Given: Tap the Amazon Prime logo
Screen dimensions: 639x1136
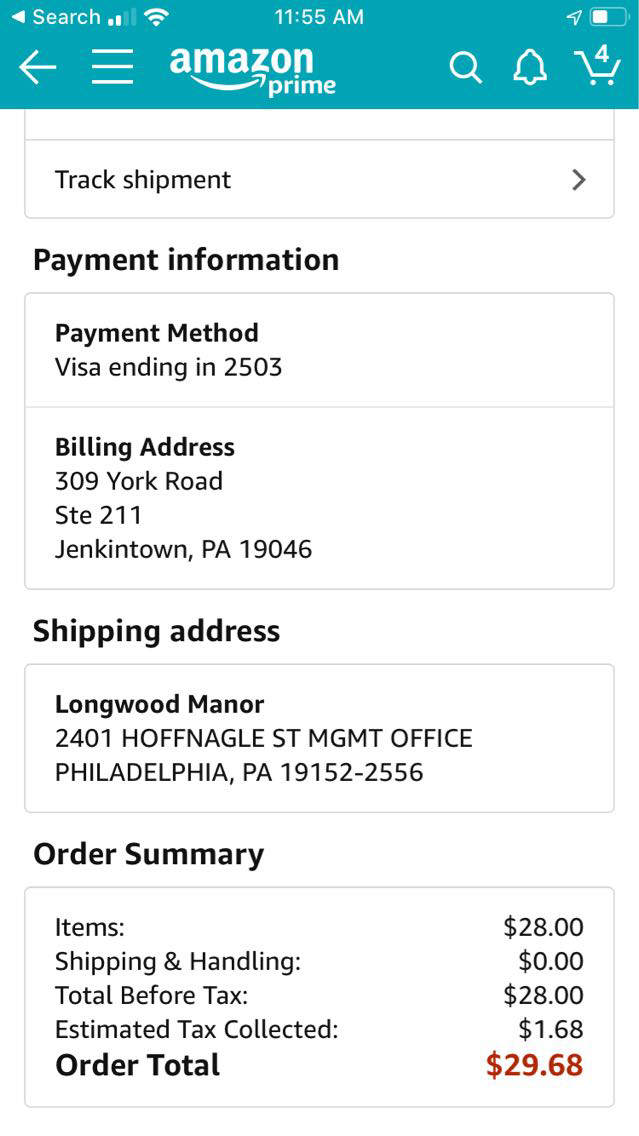Looking at the screenshot, I should (252, 70).
